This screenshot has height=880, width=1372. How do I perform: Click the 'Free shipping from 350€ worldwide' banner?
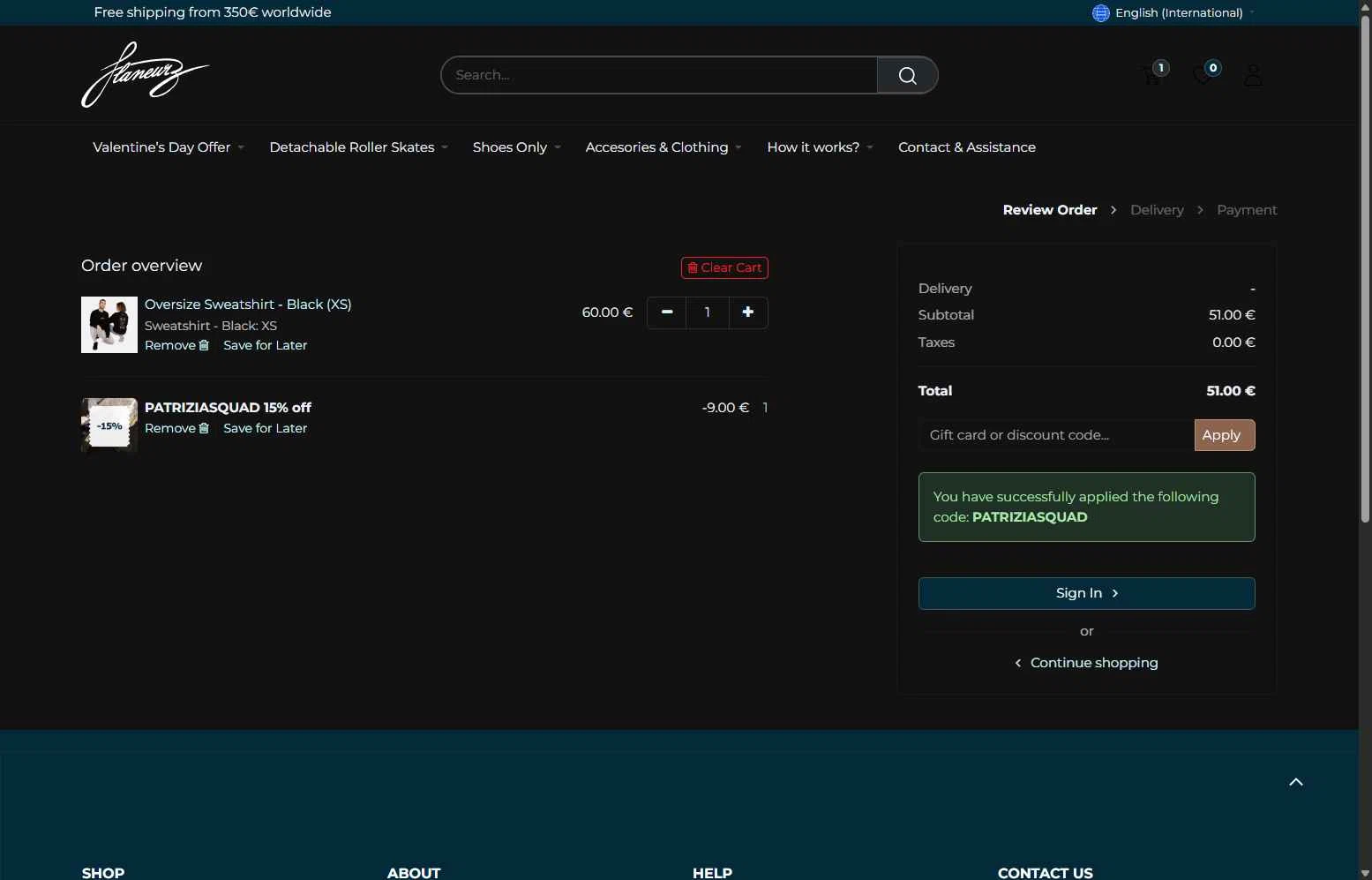pos(213,12)
